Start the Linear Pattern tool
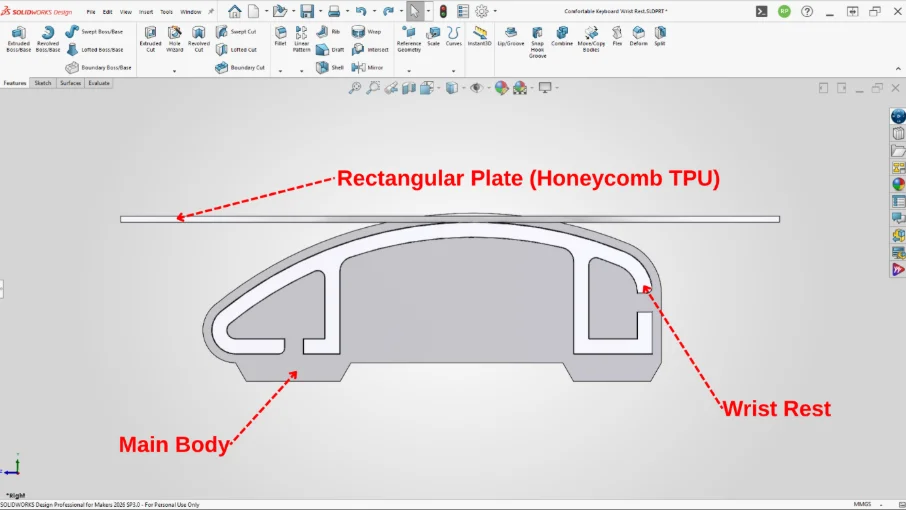The height and width of the screenshot is (510, 906). (x=301, y=39)
